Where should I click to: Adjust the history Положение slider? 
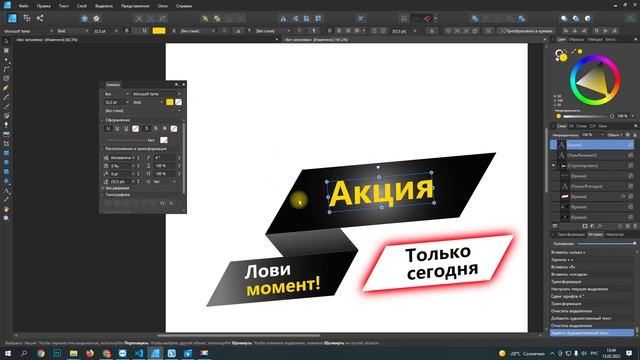click(607, 244)
